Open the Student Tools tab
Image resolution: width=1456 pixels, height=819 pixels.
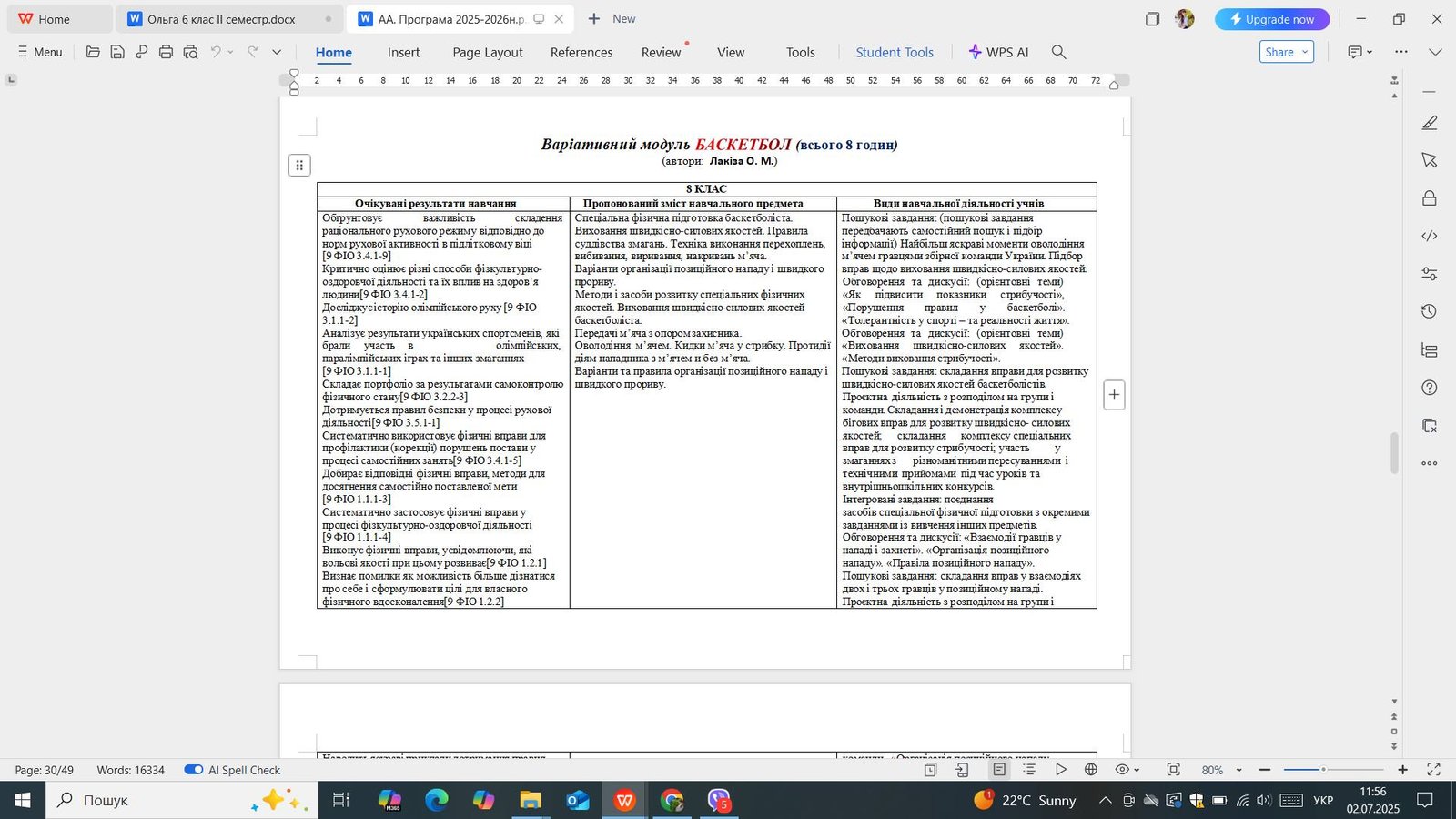coord(895,52)
